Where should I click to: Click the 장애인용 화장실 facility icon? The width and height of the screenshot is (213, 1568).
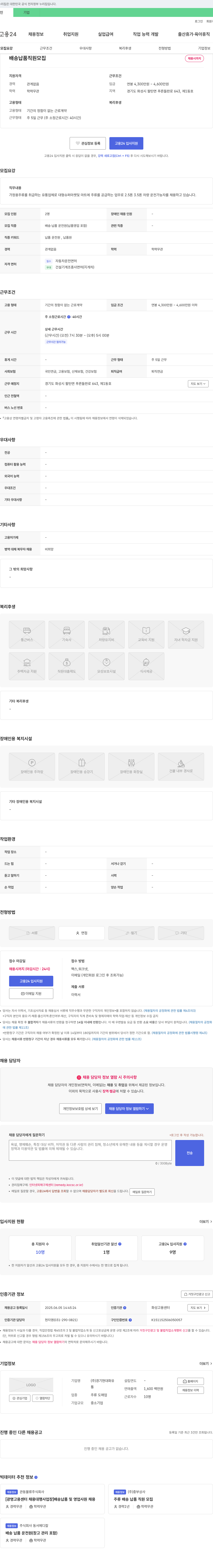131,766
